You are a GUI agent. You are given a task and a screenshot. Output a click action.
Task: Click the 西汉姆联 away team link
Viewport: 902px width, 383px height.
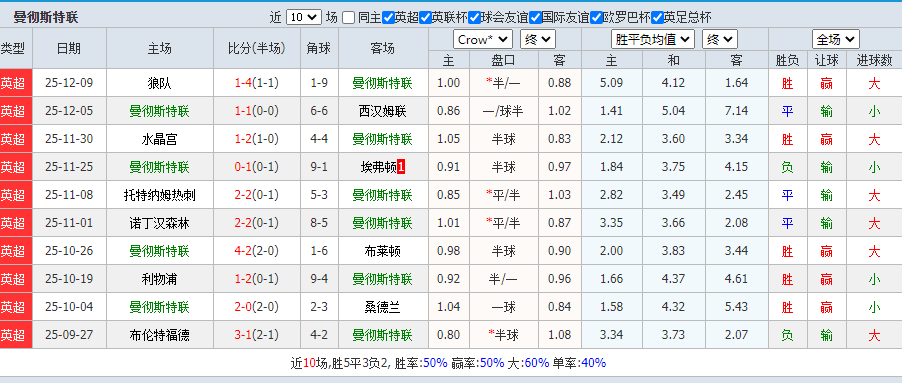pos(383,112)
